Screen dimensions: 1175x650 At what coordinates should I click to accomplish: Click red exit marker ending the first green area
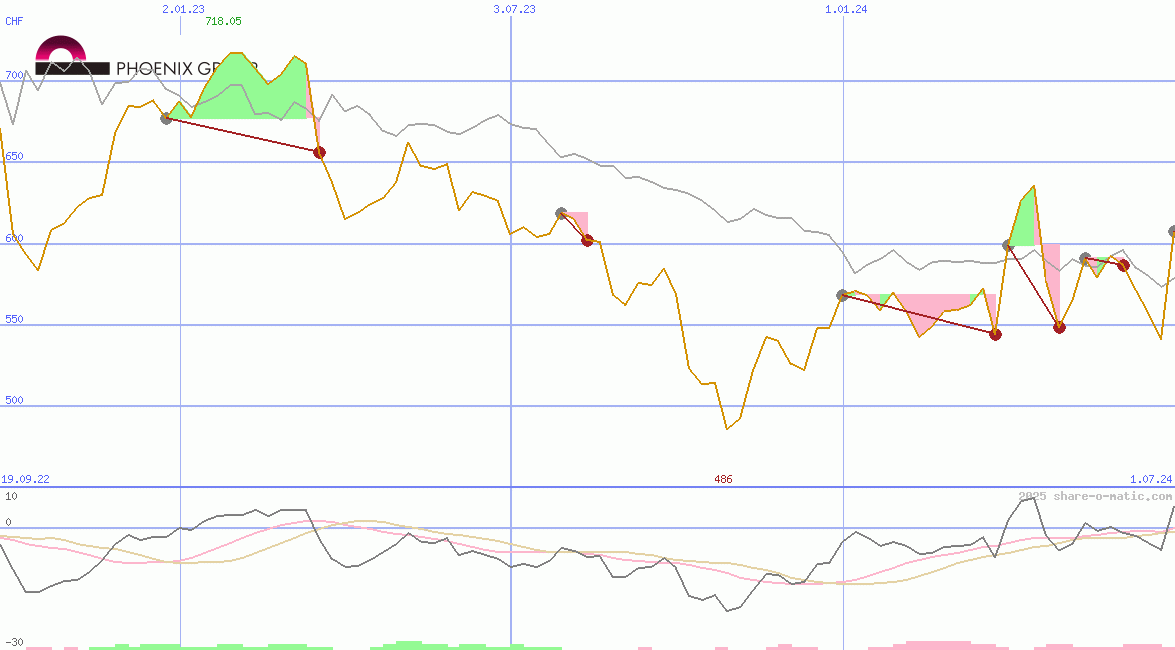click(x=319, y=152)
